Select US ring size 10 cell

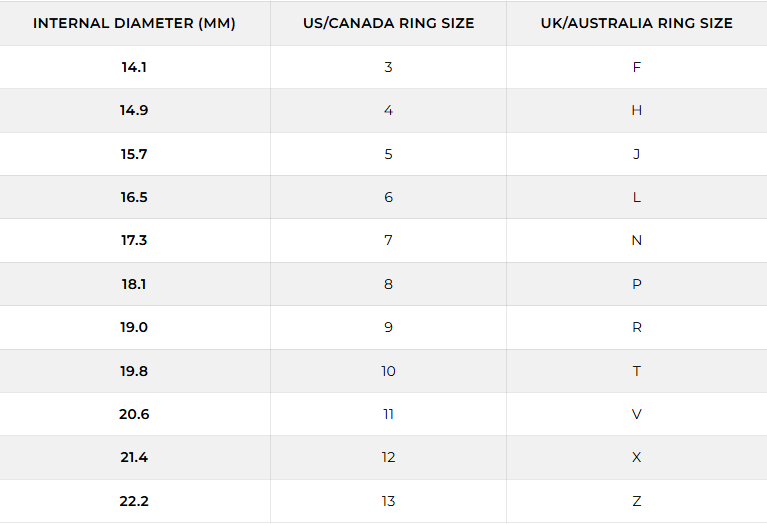[388, 371]
